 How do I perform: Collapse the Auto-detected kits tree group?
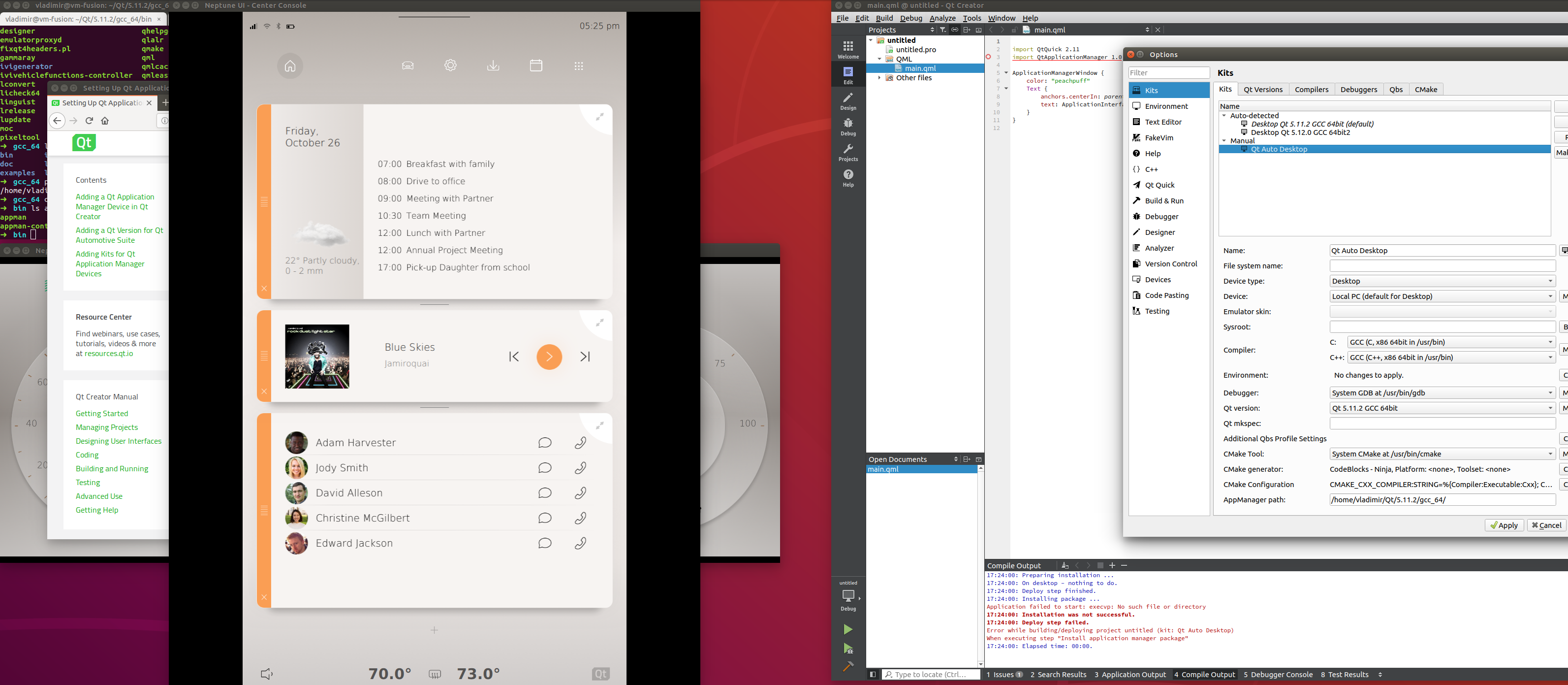point(1224,116)
